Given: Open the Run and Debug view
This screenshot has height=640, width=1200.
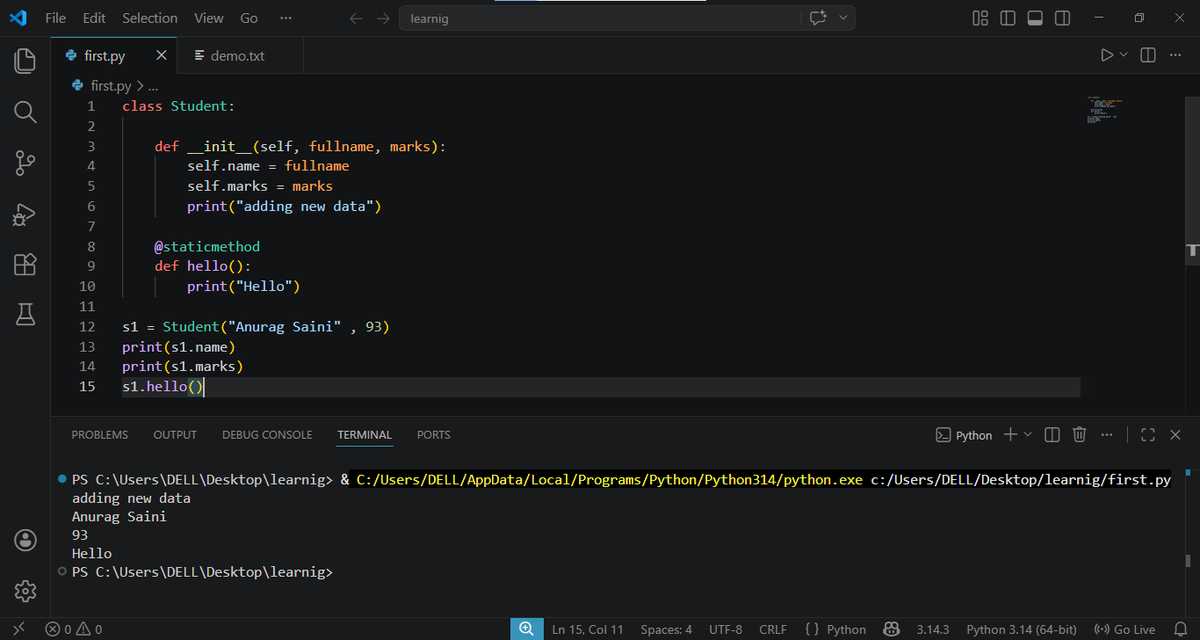Looking at the screenshot, I should (x=25, y=214).
